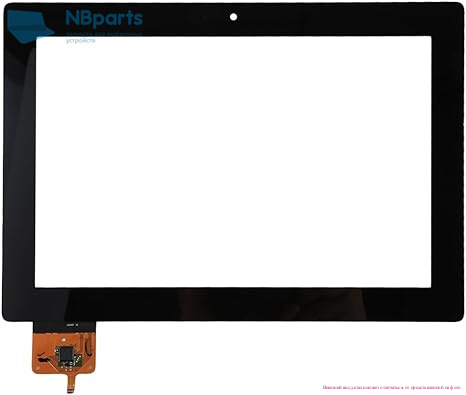Click the blue laptop logo icon
466x395 pixels.
tap(31, 26)
